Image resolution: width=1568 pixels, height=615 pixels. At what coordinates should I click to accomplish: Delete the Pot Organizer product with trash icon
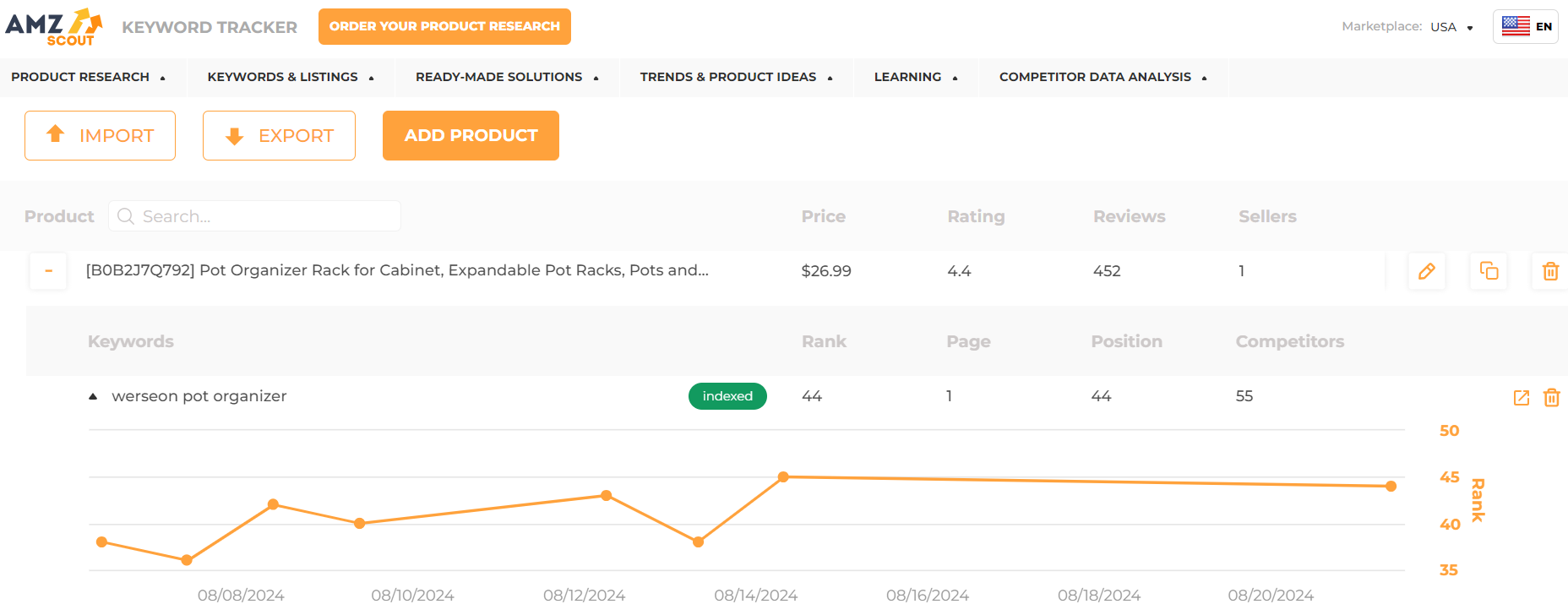click(1550, 271)
